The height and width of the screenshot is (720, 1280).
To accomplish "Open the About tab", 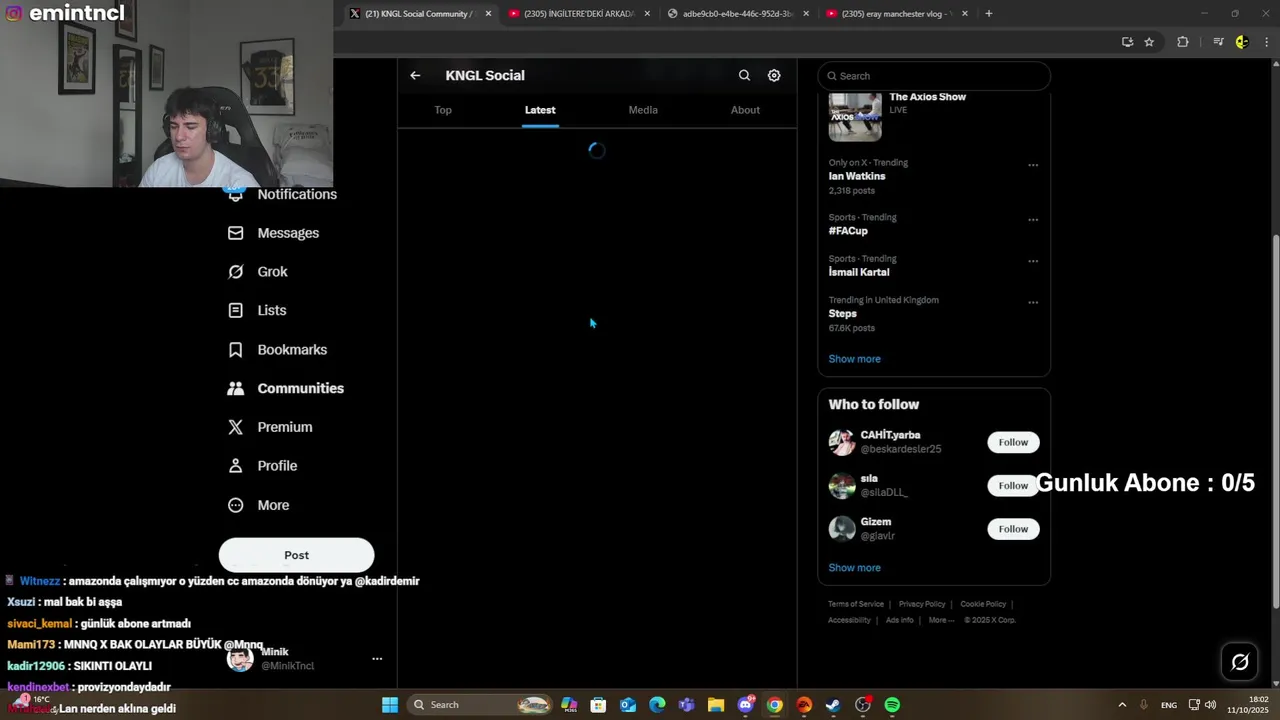I will tap(745, 110).
